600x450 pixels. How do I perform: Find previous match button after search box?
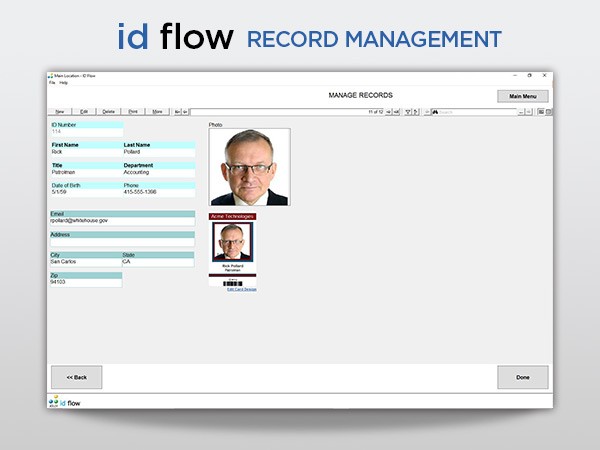(x=521, y=112)
